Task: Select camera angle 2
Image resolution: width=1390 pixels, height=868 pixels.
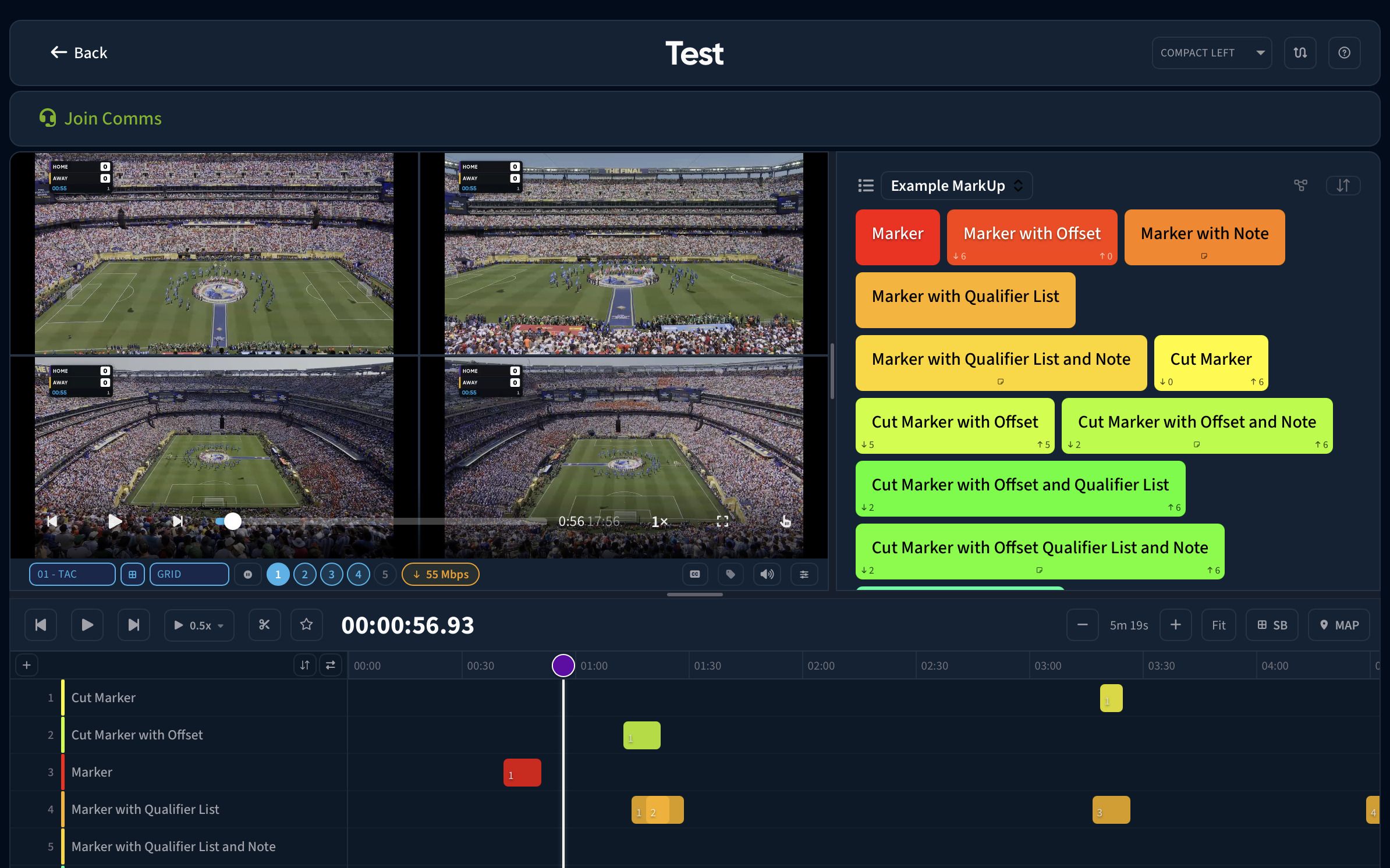Action: [x=304, y=574]
